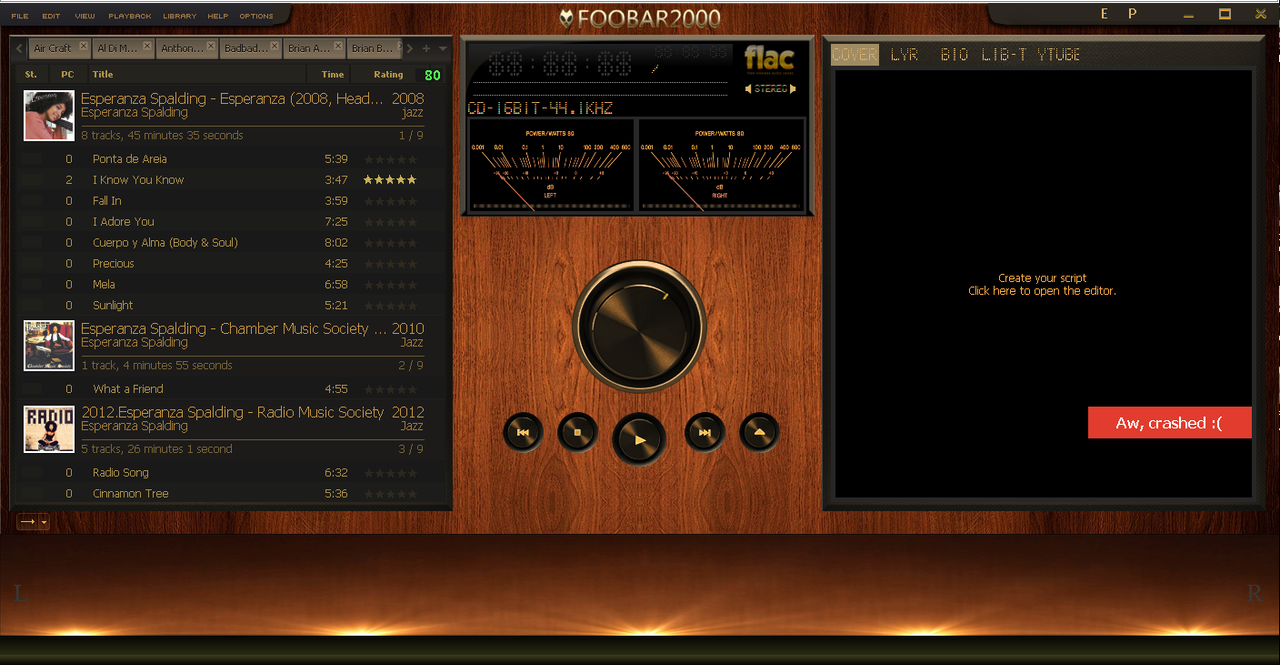This screenshot has width=1280, height=665.
Task: Click the P button in title bar
Action: [x=1133, y=14]
